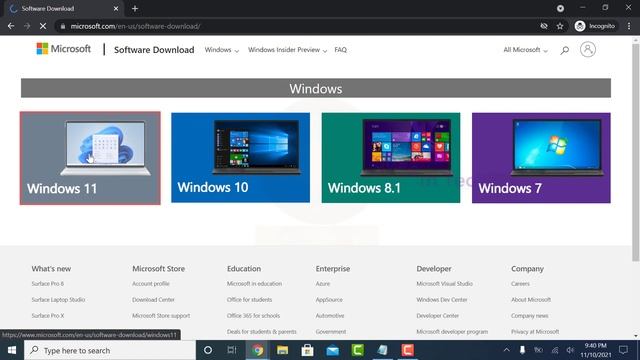Click the network tray icon

click(x=555, y=350)
